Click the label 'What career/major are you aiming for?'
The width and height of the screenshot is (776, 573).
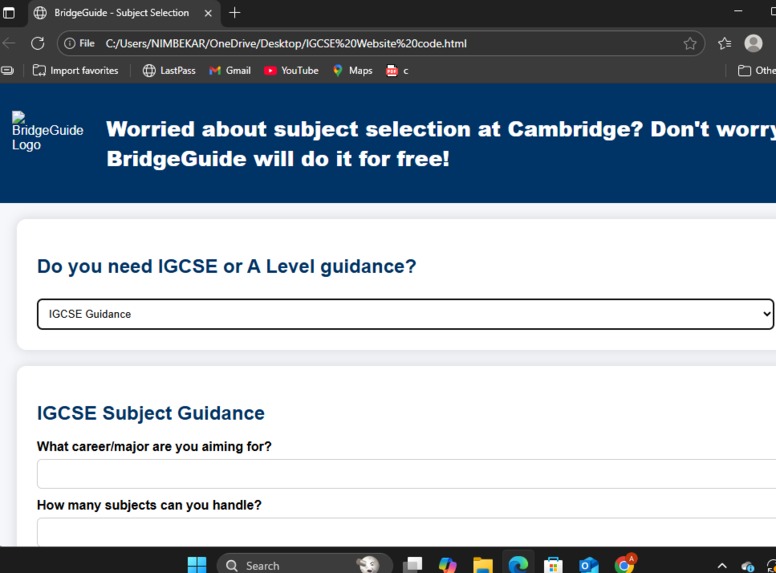(154, 447)
